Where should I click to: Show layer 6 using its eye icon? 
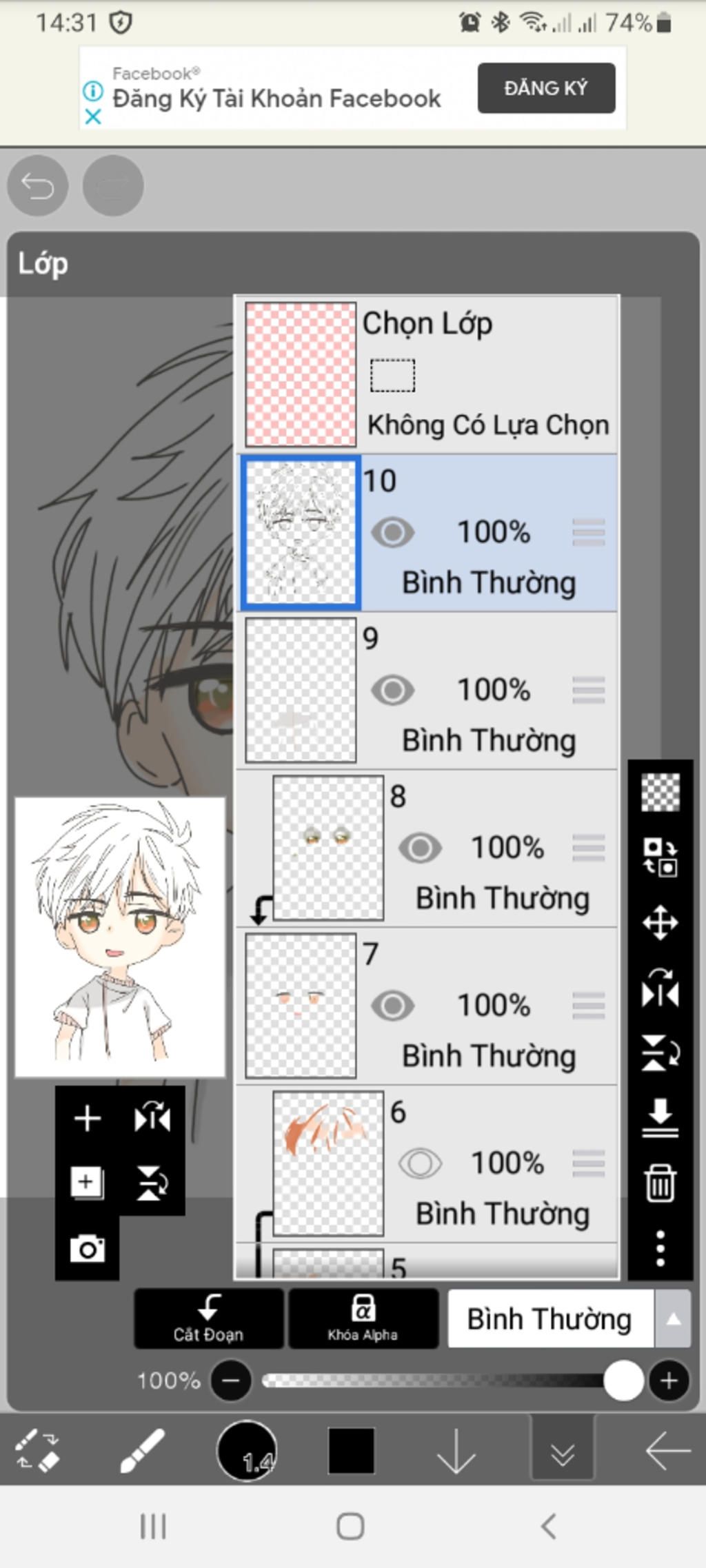(x=420, y=1164)
